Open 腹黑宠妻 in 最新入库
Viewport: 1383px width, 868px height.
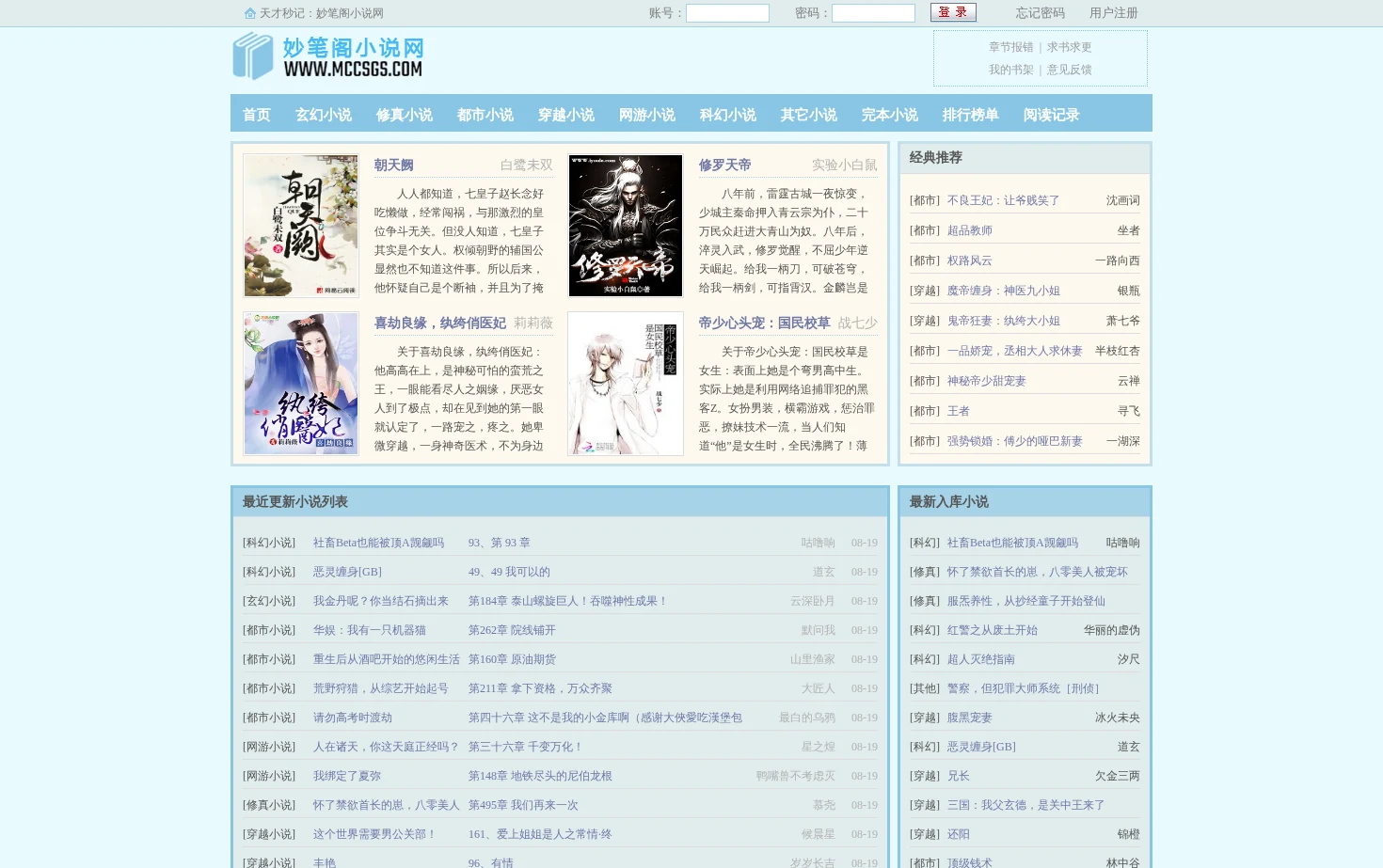970,718
